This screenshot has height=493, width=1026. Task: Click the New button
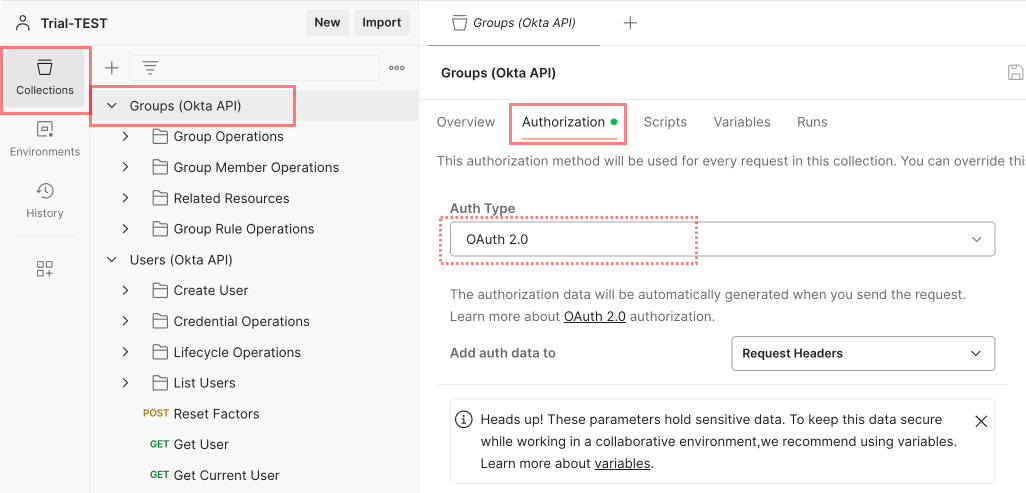(x=327, y=22)
